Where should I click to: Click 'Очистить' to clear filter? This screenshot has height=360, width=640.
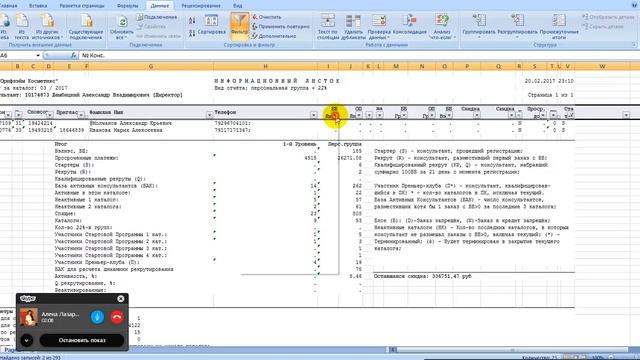[267, 17]
